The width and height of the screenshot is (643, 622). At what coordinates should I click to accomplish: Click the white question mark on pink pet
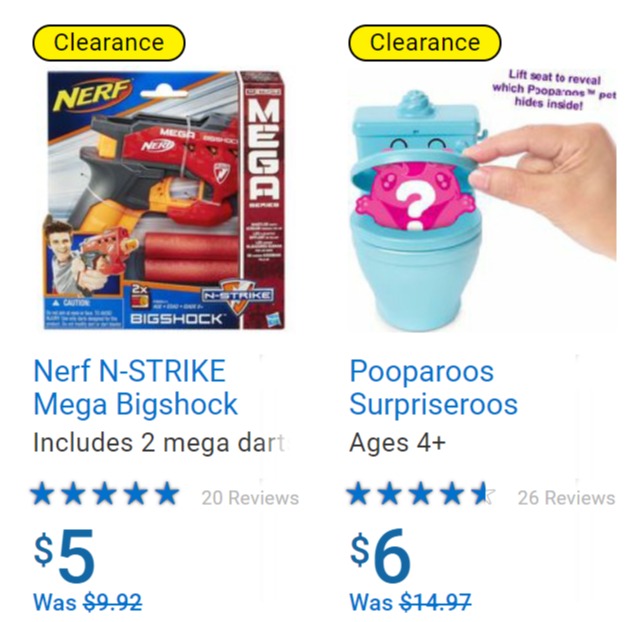(x=414, y=204)
